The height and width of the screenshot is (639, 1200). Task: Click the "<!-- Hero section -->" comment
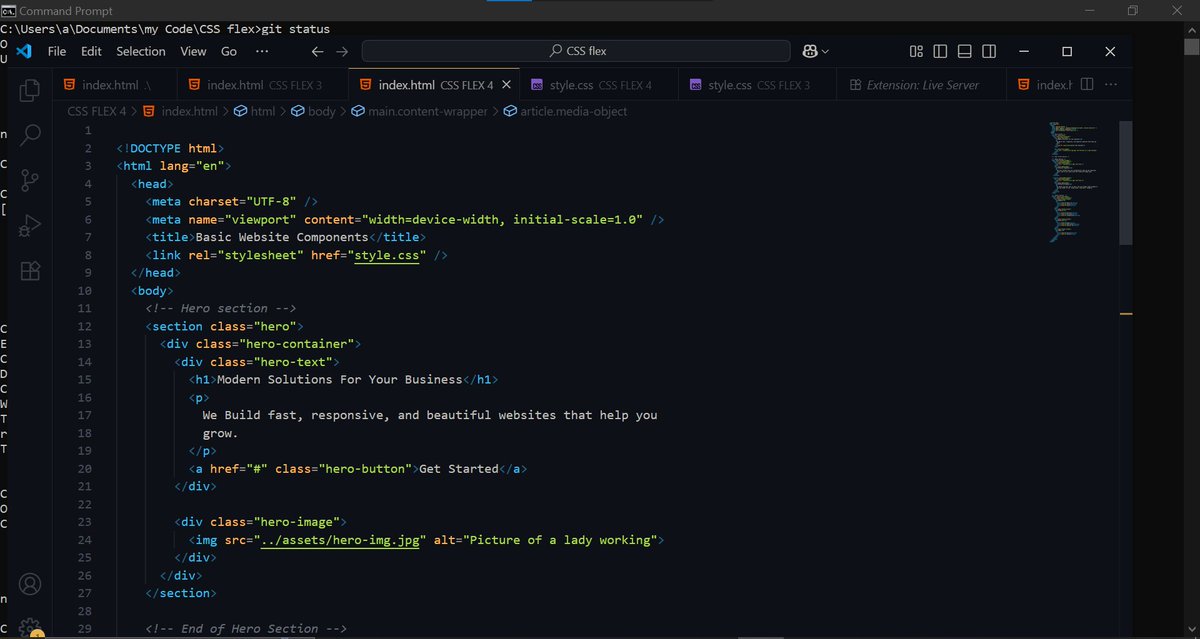pyautogui.click(x=220, y=308)
